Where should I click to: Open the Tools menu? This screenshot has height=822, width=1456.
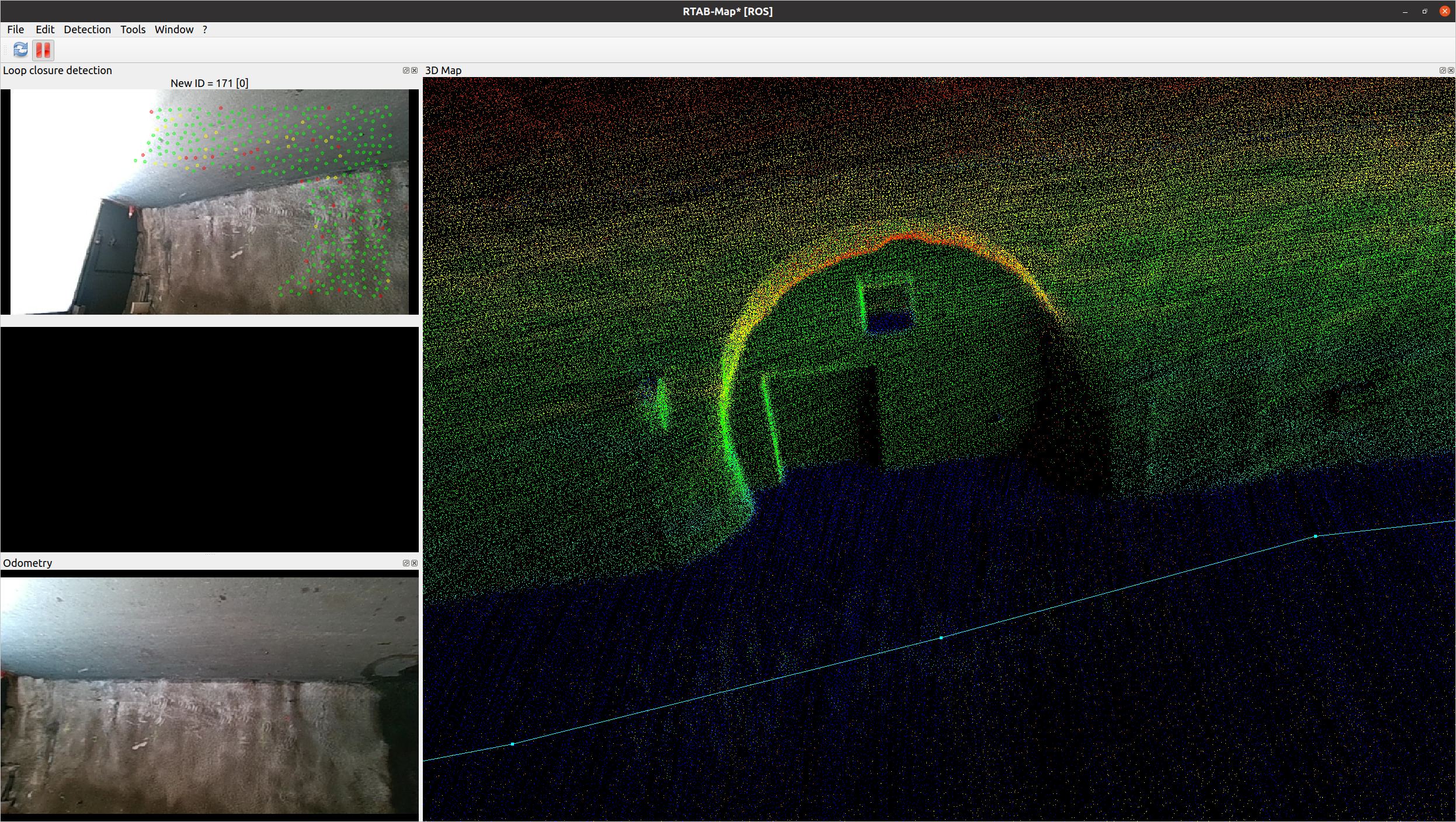pyautogui.click(x=133, y=30)
